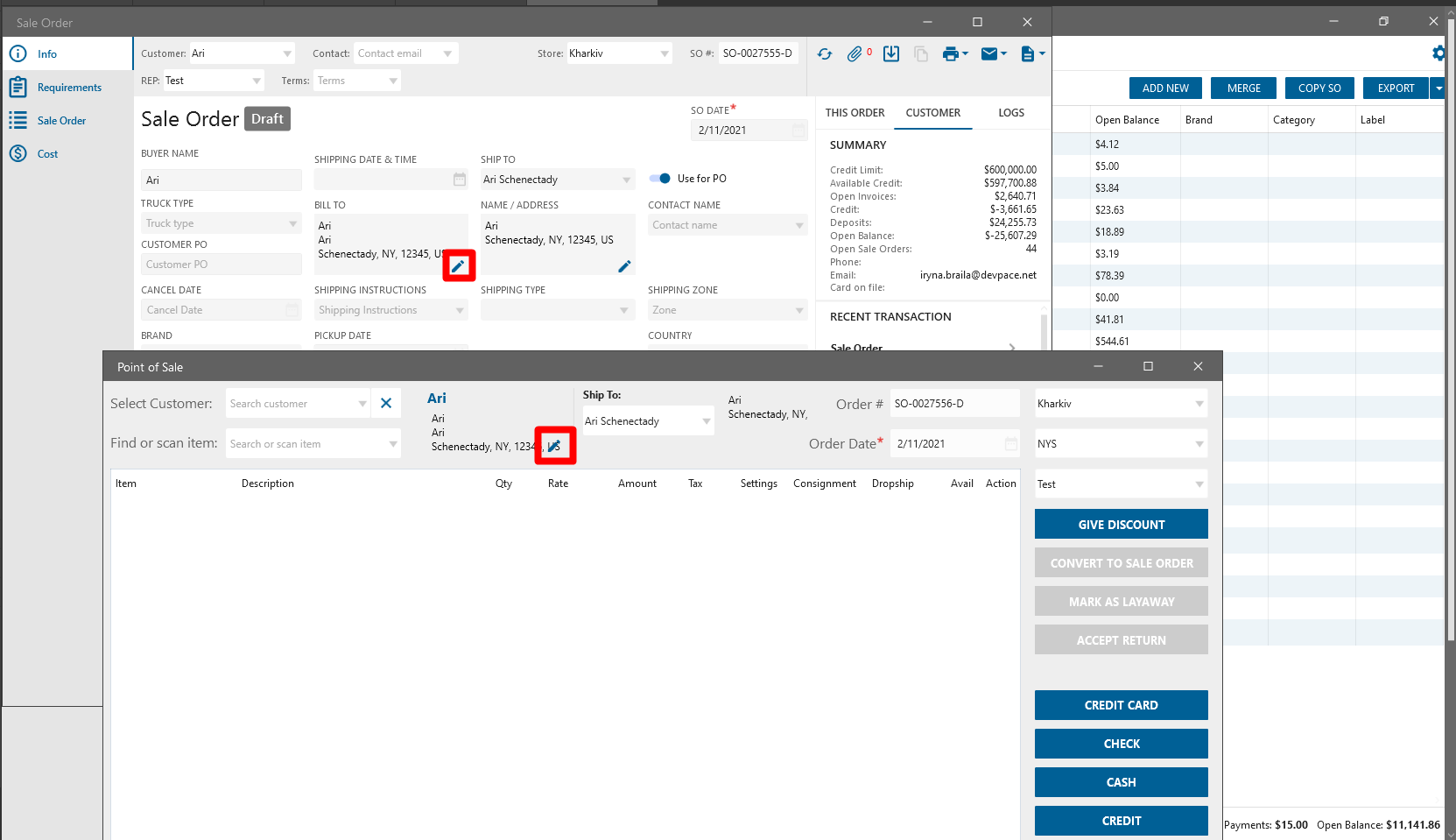Viewport: 1456px width, 840px height.
Task: Click the Brand column header
Action: [1199, 120]
